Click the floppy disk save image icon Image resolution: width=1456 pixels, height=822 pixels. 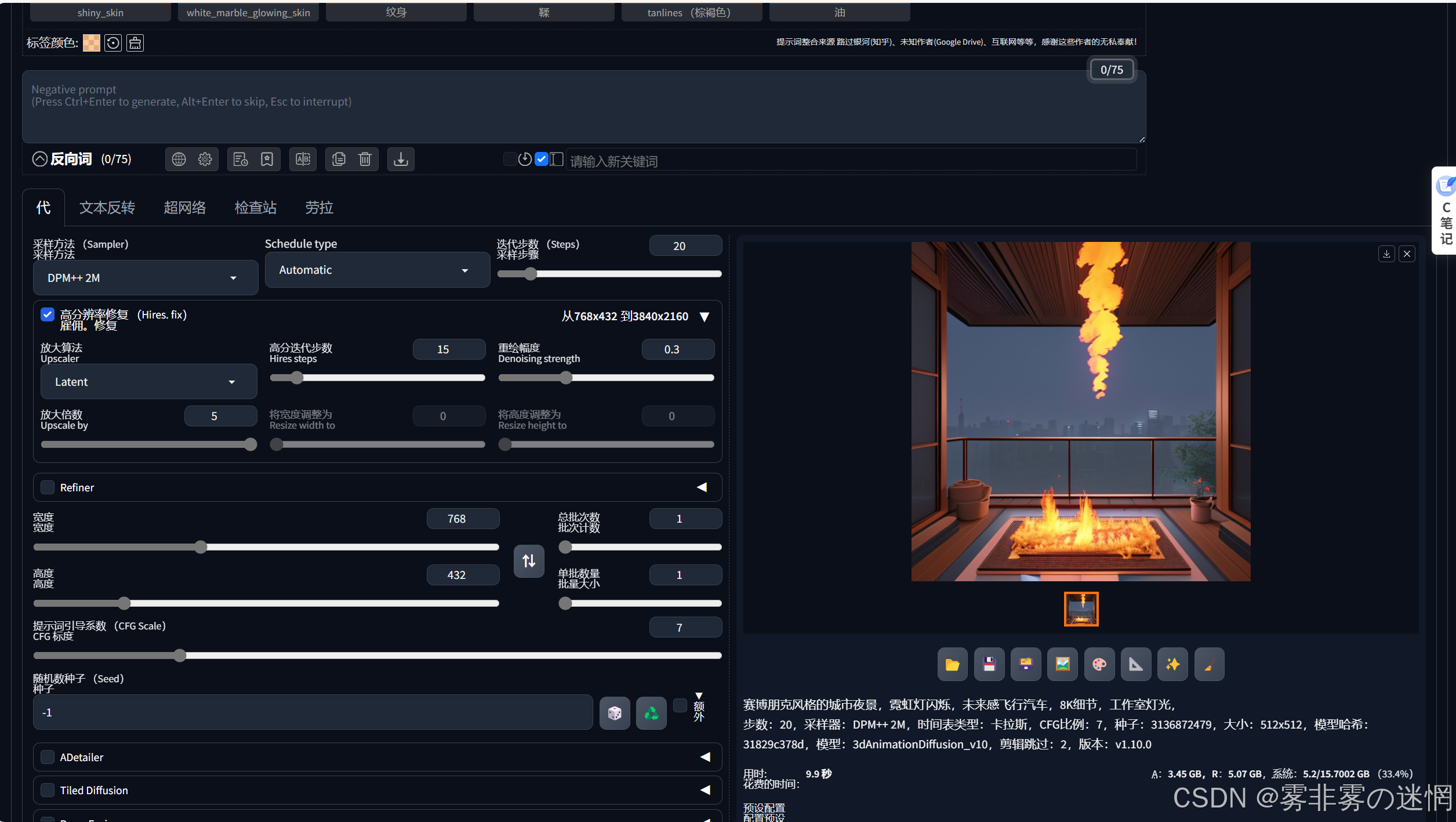pyautogui.click(x=989, y=664)
